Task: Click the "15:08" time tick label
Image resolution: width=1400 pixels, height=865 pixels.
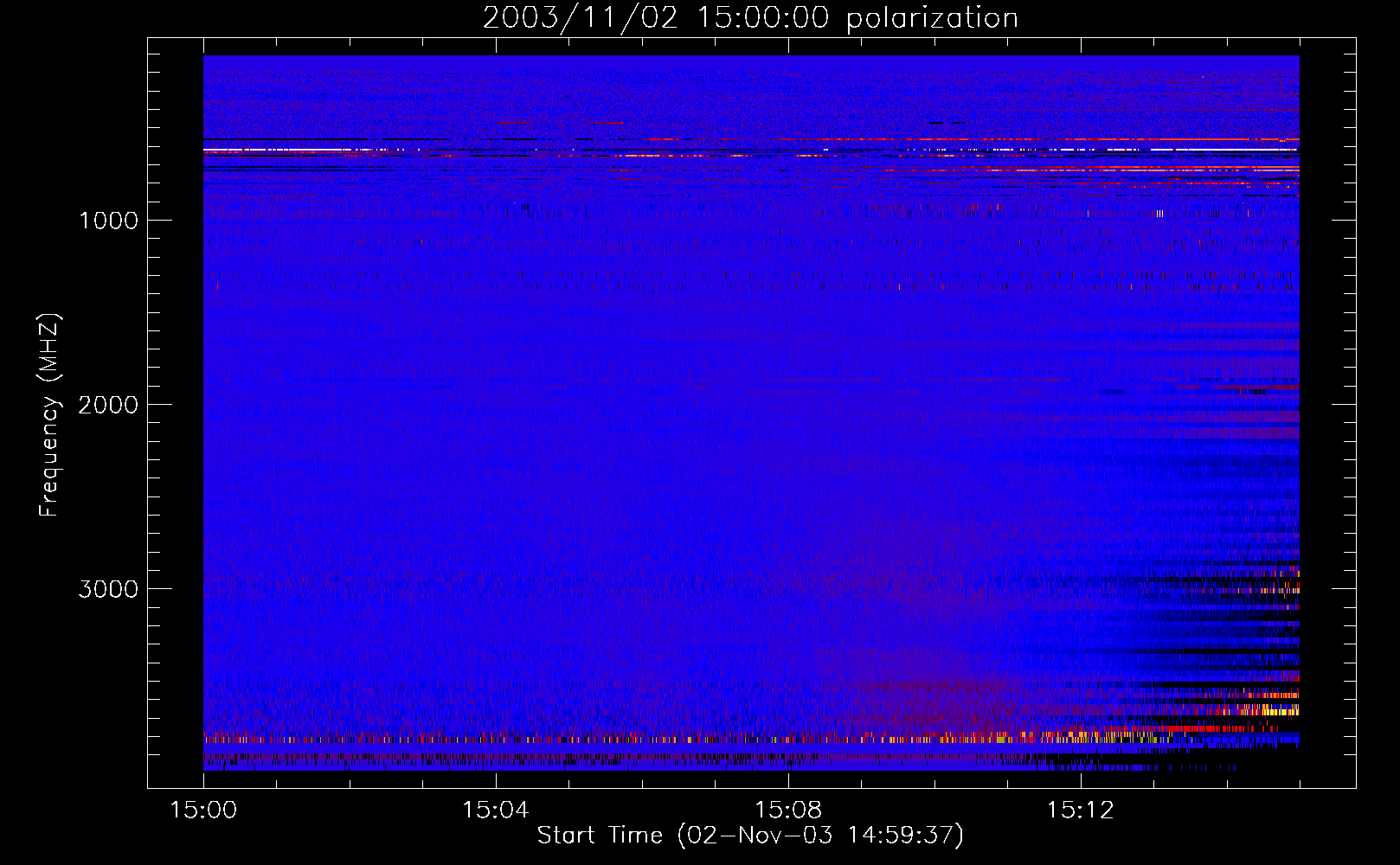Action: (788, 811)
